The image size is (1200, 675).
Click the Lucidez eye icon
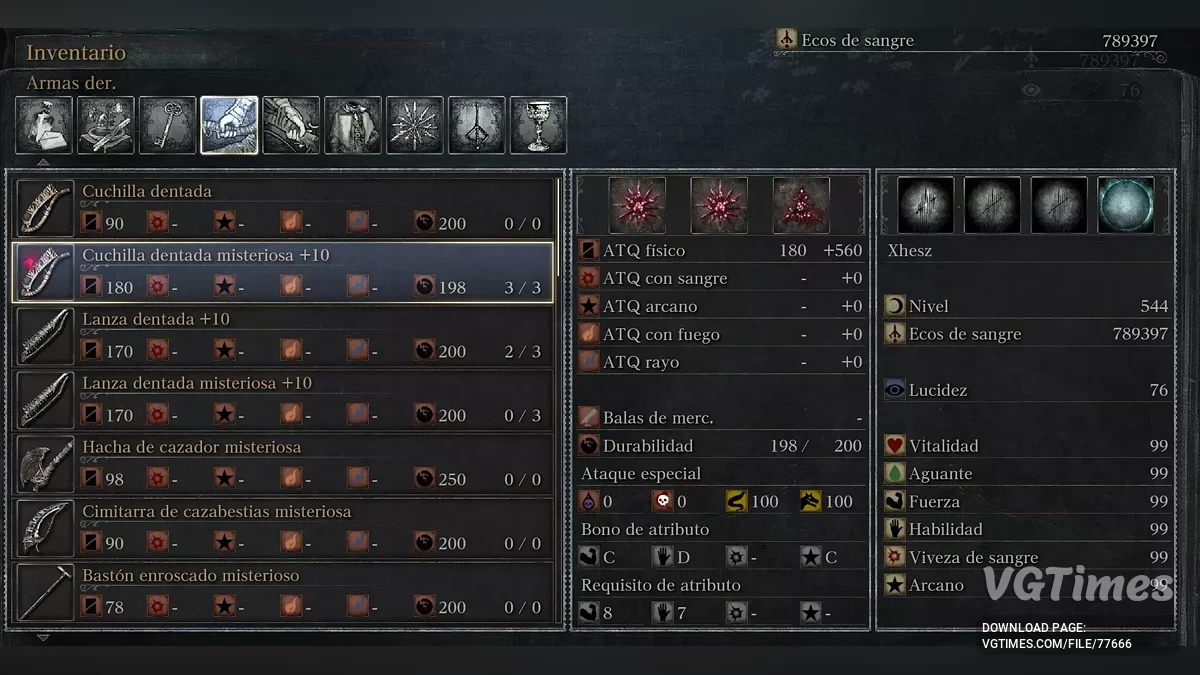(895, 390)
